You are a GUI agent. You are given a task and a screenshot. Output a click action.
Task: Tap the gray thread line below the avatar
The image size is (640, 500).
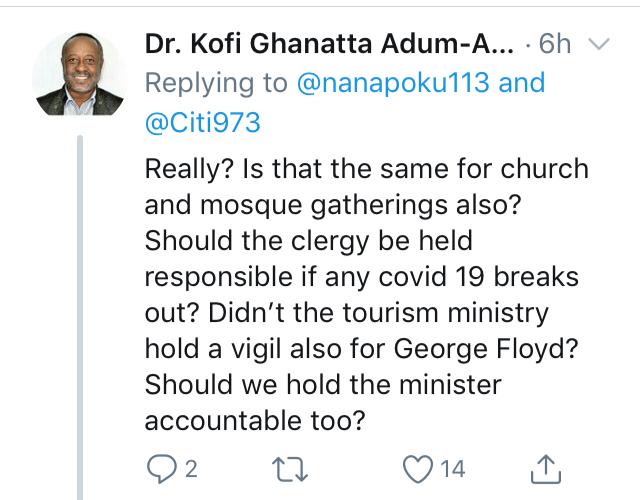click(x=83, y=300)
